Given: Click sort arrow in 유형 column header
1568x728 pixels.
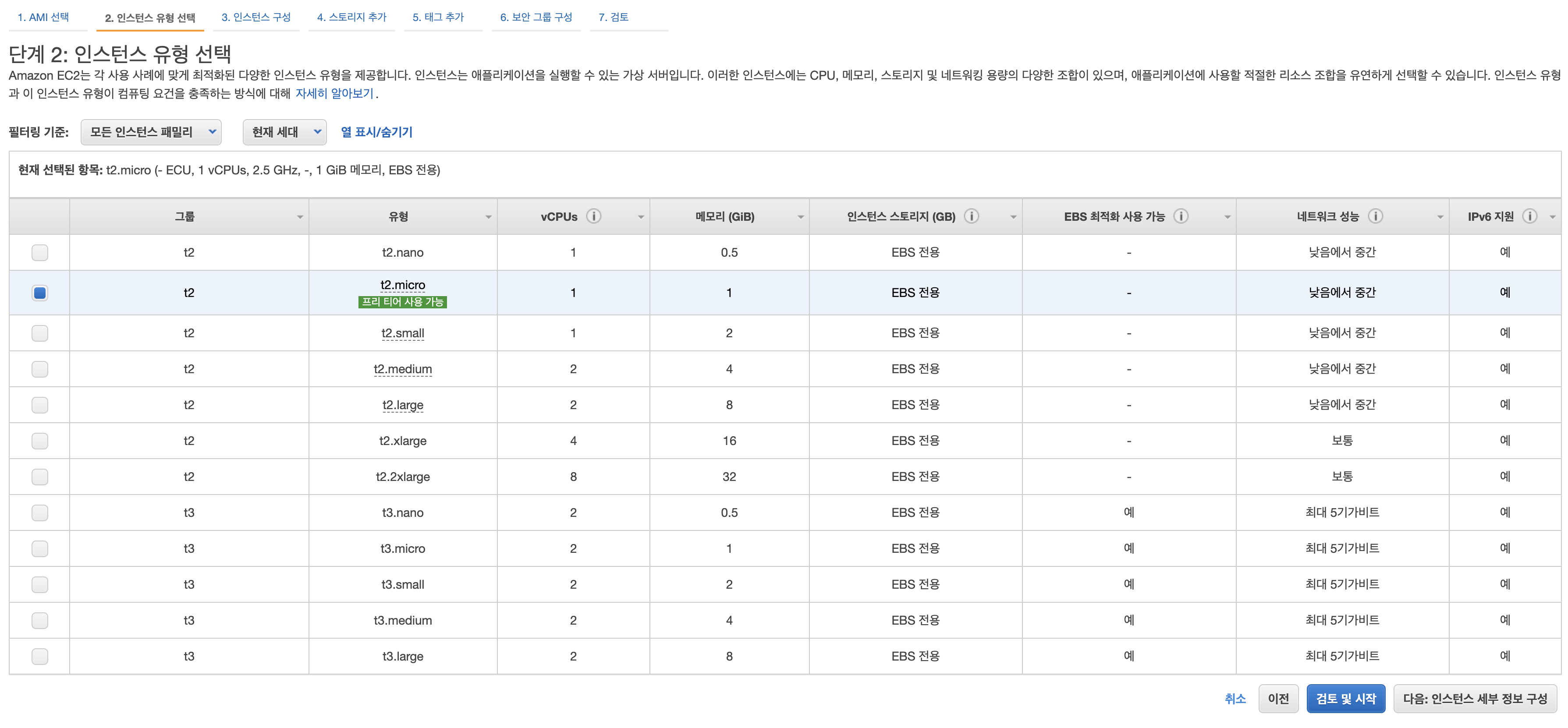Looking at the screenshot, I should (488, 217).
